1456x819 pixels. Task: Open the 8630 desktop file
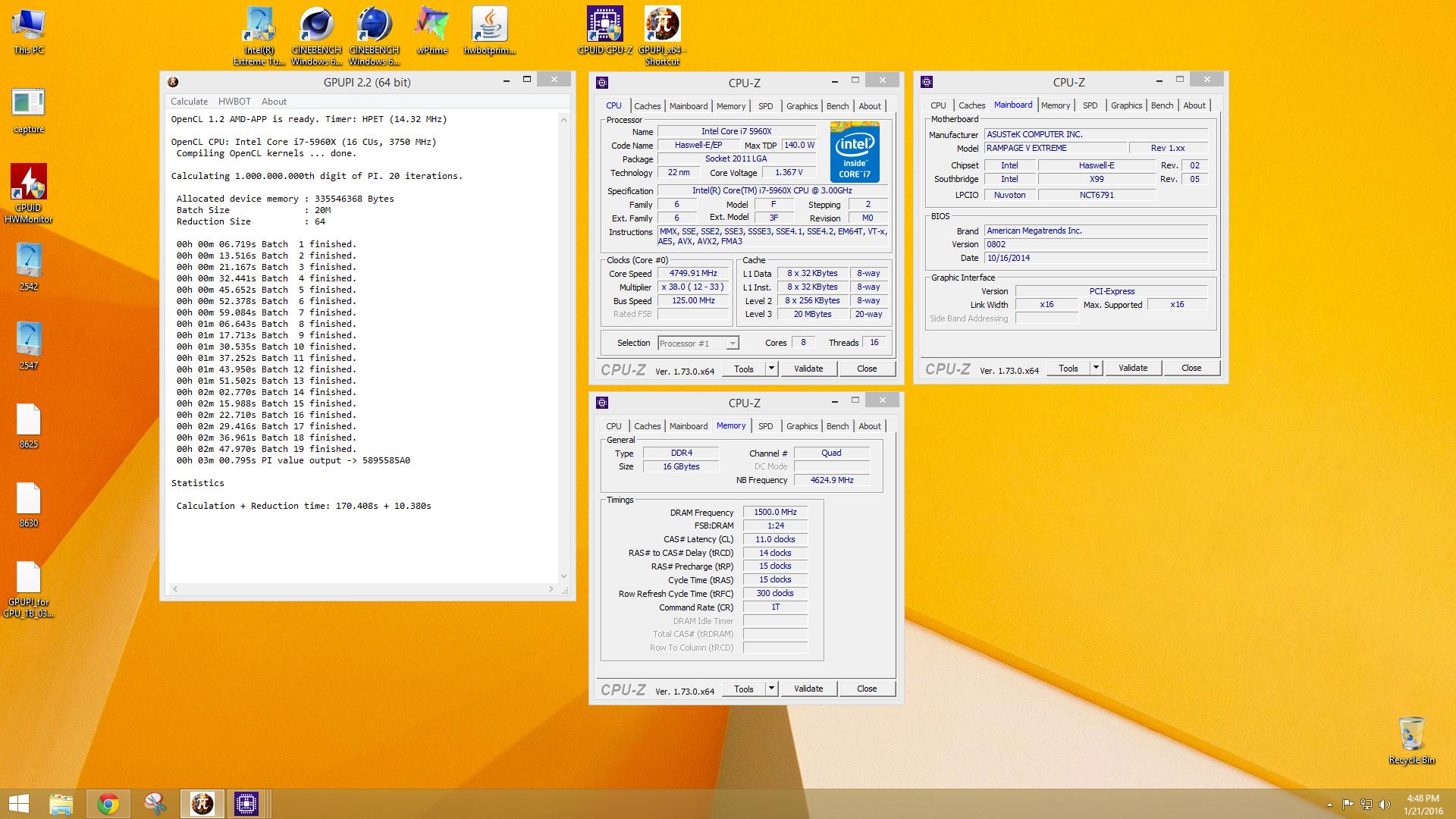pyautogui.click(x=29, y=504)
